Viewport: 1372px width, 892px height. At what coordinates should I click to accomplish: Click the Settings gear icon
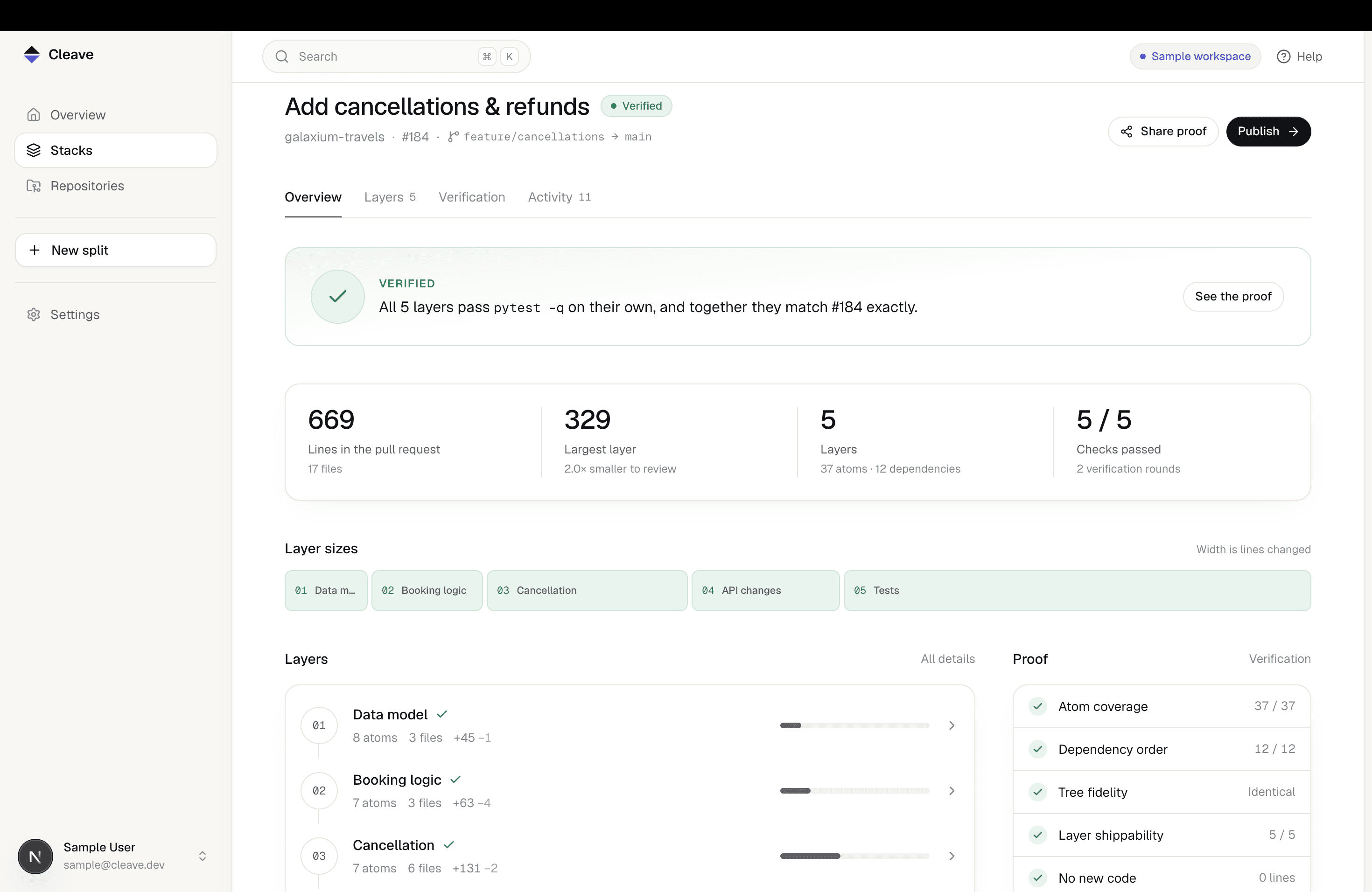[34, 314]
